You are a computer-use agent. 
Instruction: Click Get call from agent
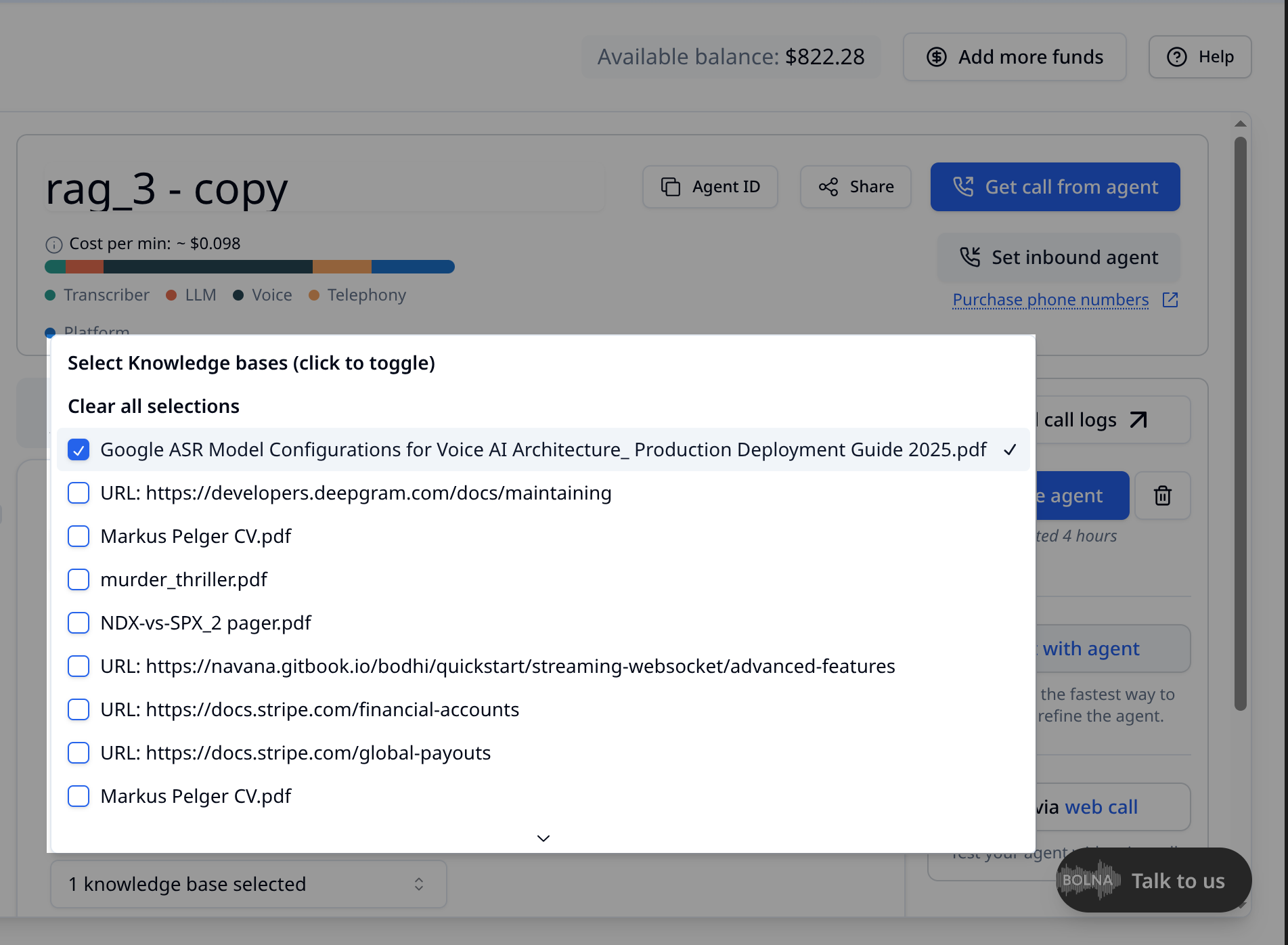tap(1054, 187)
